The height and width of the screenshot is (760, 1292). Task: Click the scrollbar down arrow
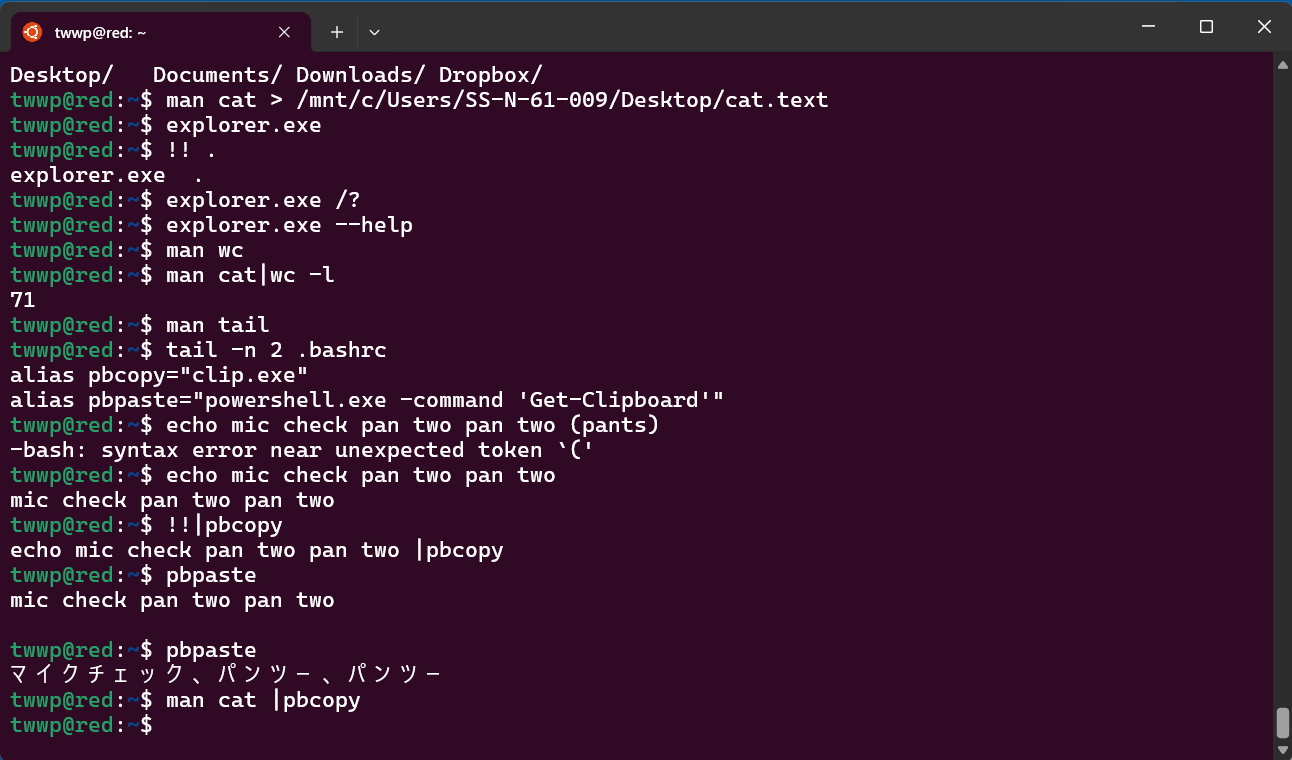1283,749
